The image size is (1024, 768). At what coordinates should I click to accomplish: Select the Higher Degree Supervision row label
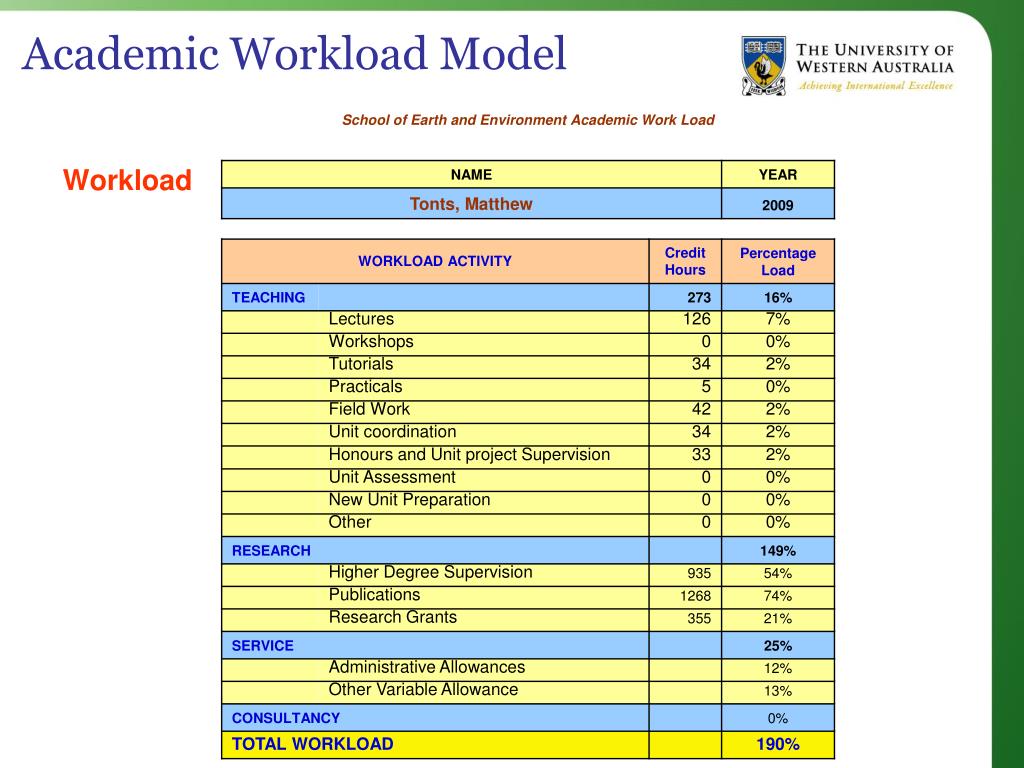coord(430,572)
